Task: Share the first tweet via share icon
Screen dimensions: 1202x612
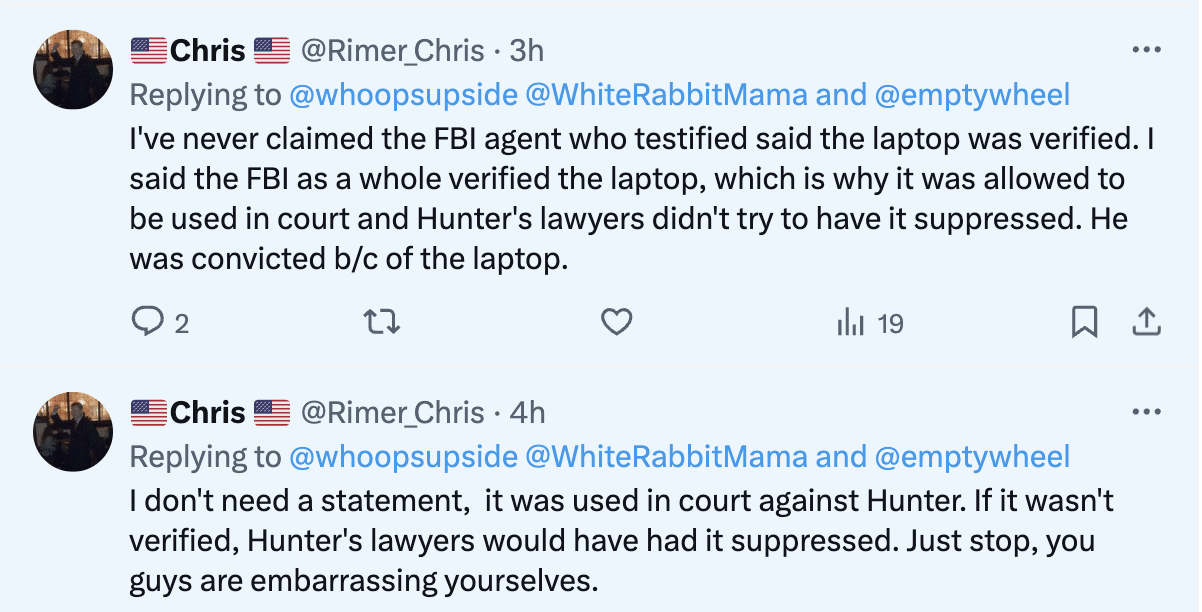Action: [x=1146, y=322]
